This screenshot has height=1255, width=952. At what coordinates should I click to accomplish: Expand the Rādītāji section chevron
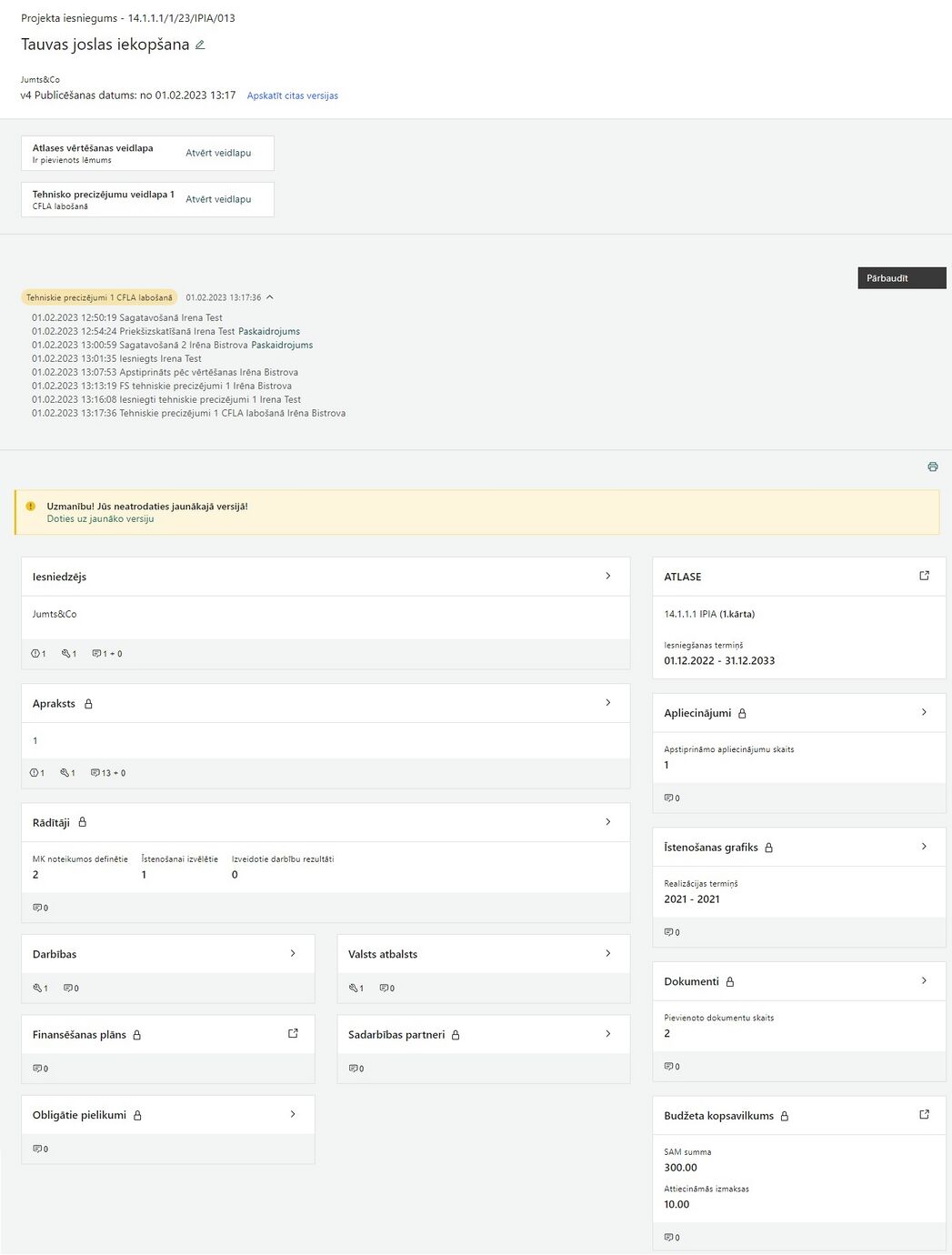pyautogui.click(x=608, y=821)
